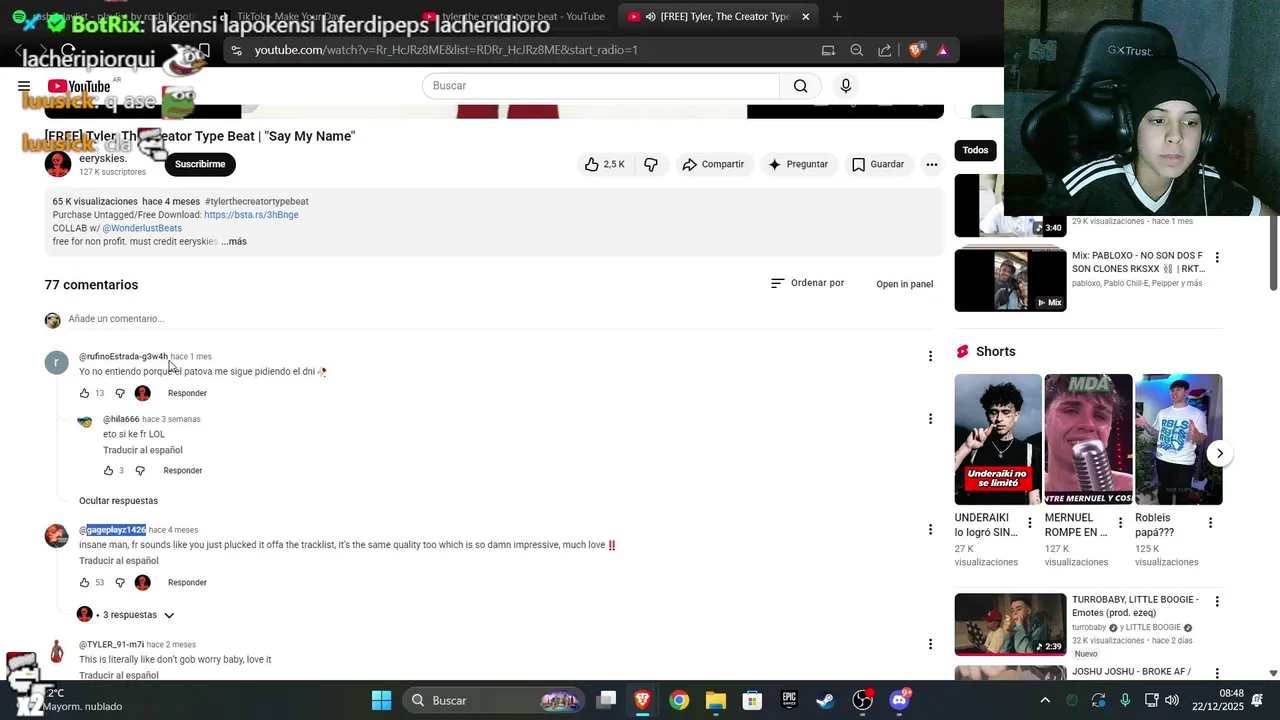Show next Shorts with right arrow
1280x720 pixels.
tap(1220, 453)
